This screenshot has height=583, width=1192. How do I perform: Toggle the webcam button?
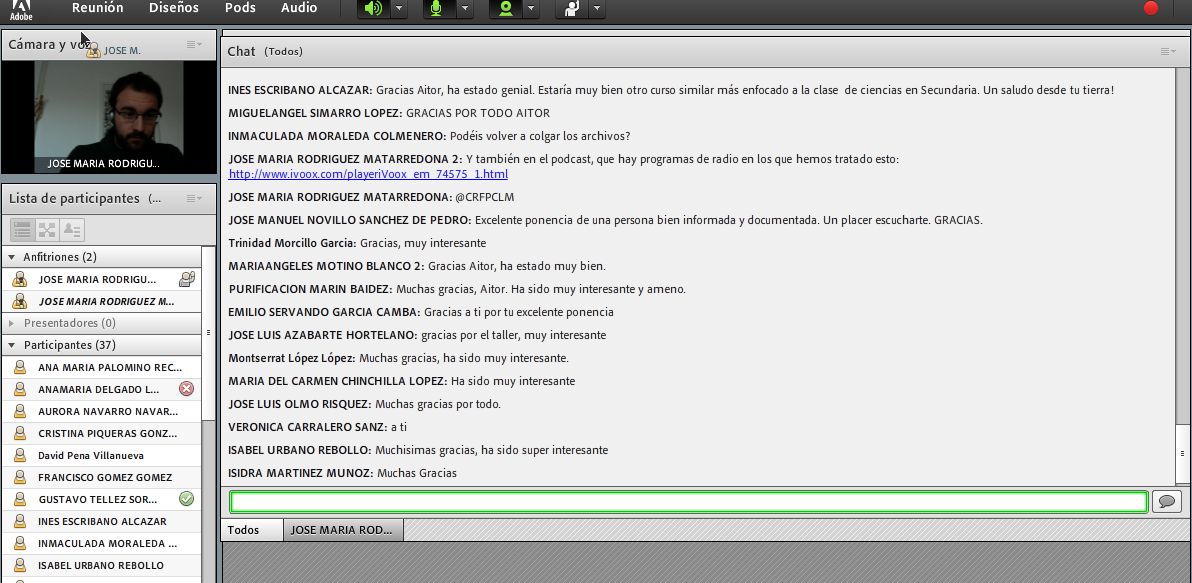pos(506,8)
